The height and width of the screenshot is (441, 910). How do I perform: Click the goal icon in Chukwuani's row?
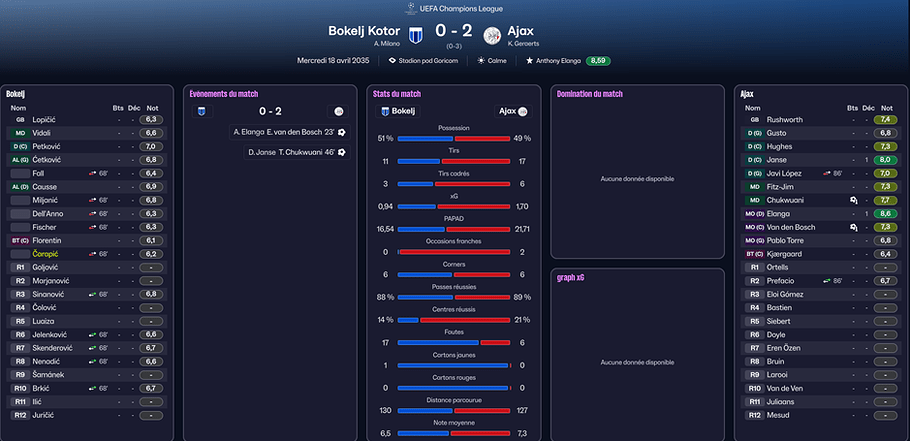click(x=853, y=200)
